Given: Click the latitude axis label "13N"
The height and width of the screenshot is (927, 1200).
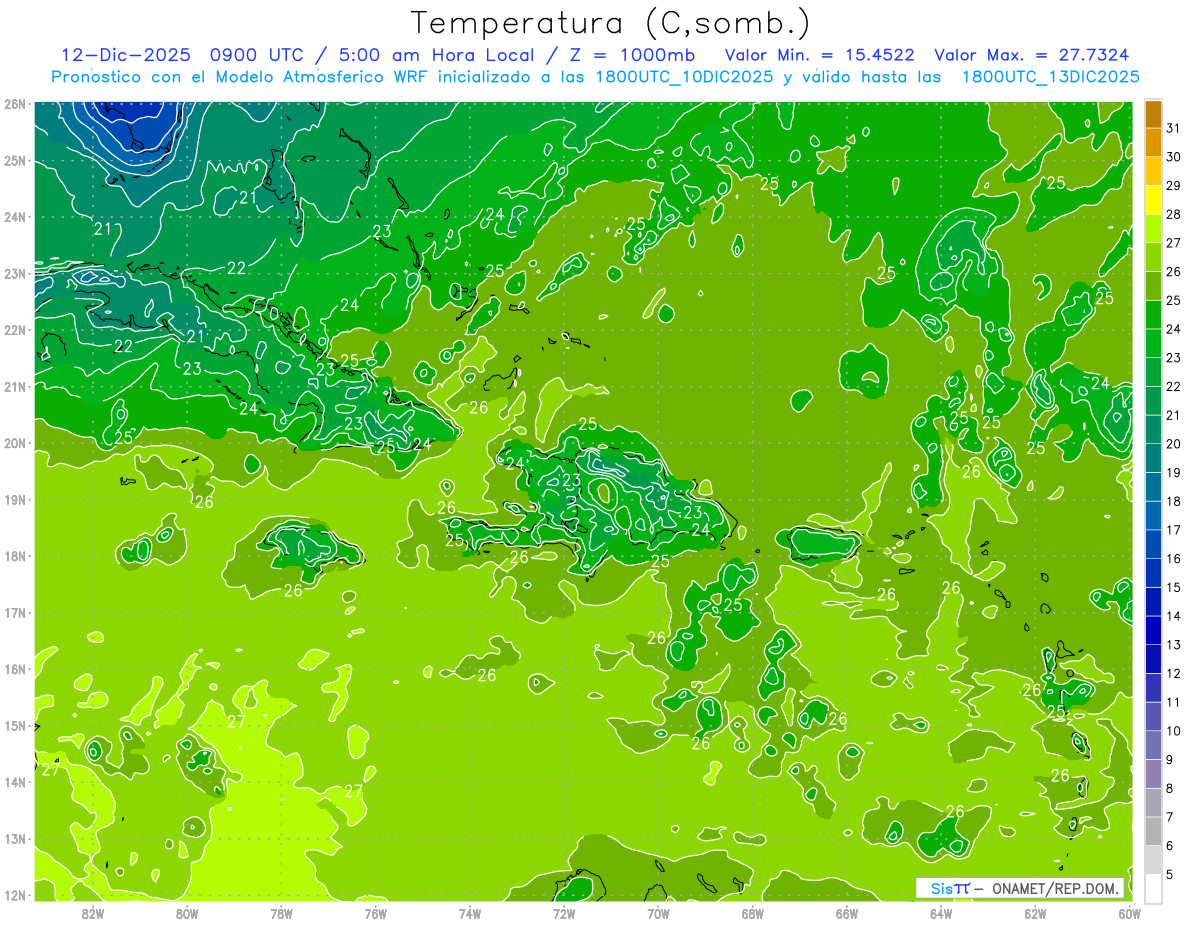Looking at the screenshot, I should point(14,838).
